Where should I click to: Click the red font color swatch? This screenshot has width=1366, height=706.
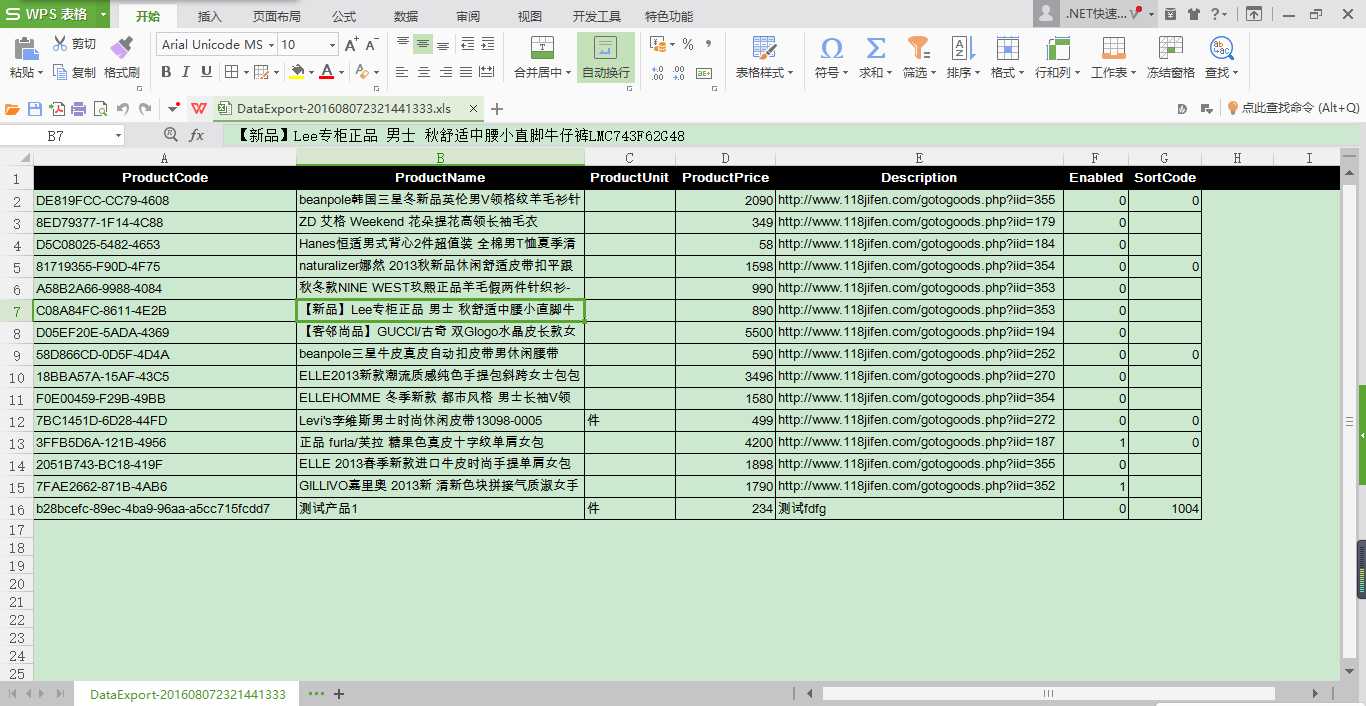pyautogui.click(x=326, y=72)
